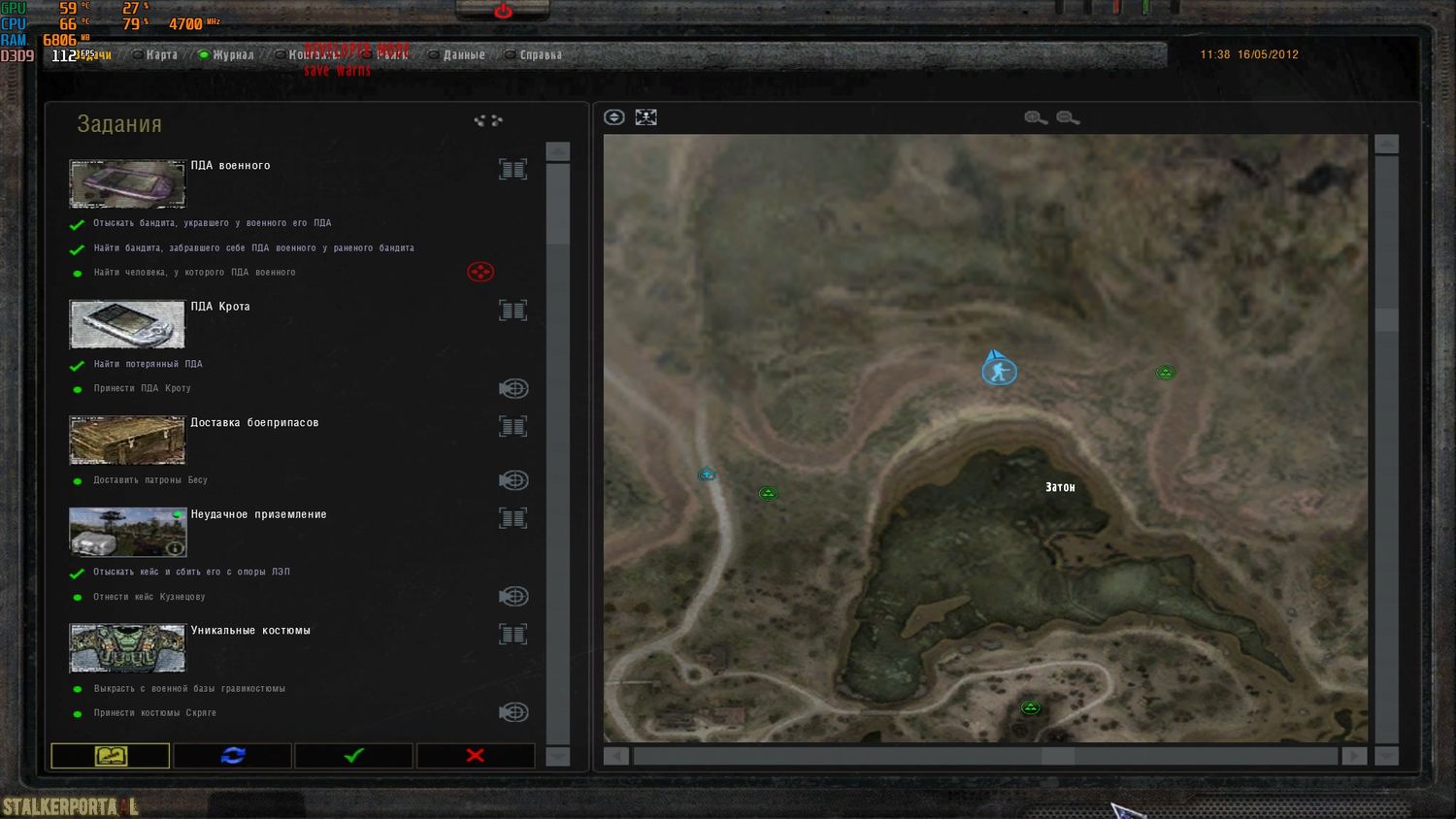Show failed tasks with red cross button
The image size is (1456, 819).
tap(476, 756)
